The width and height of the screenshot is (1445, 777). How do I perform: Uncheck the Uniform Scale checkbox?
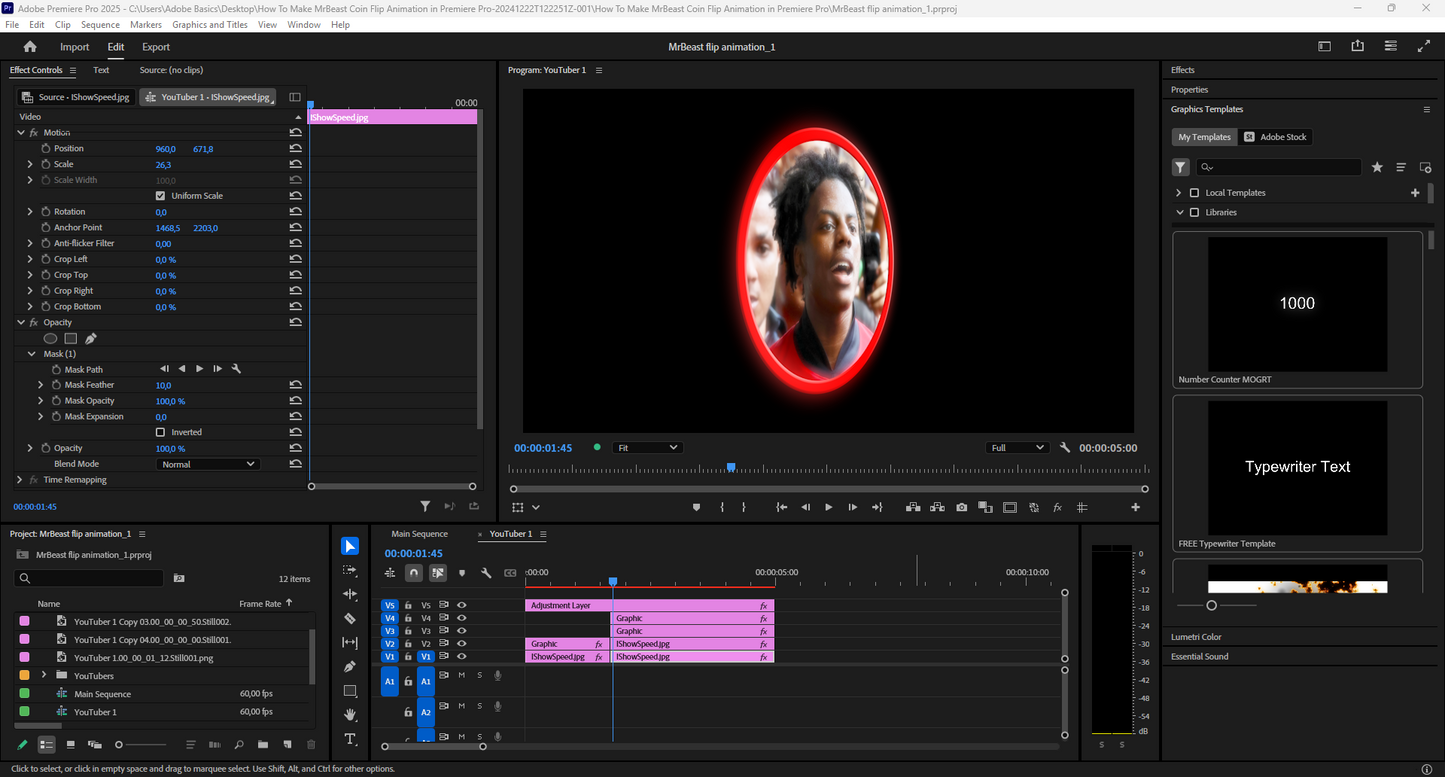click(x=161, y=196)
